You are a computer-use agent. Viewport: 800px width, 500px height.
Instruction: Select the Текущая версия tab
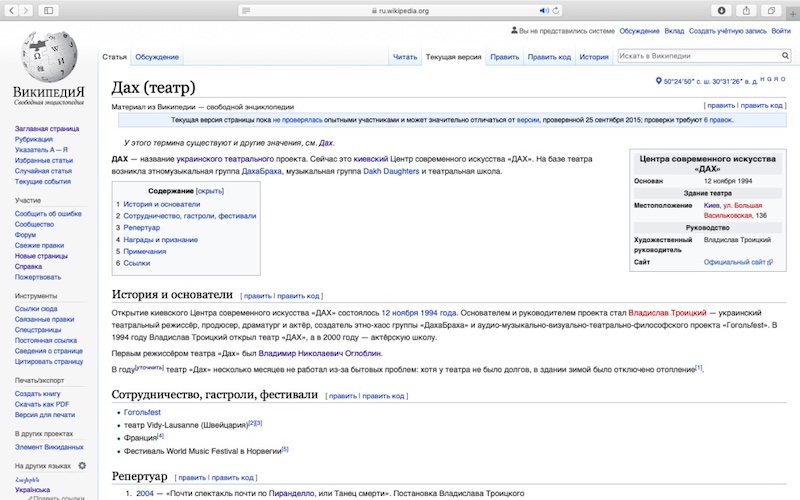tap(454, 57)
